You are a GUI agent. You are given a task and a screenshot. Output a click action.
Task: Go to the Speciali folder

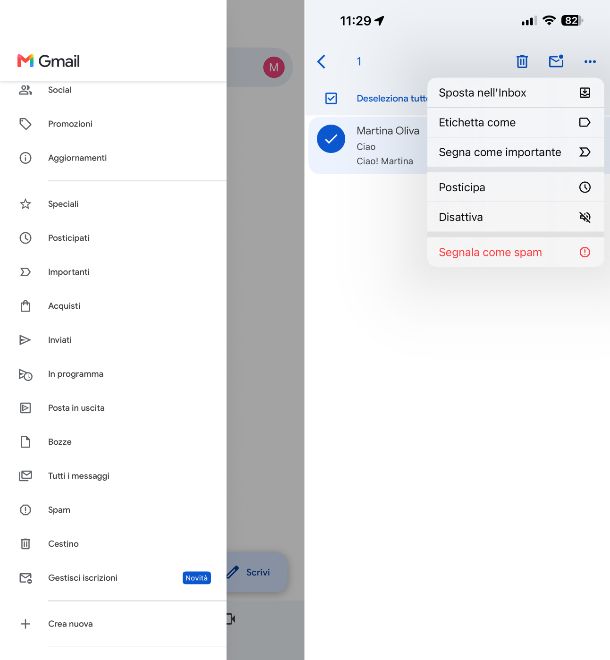click(113, 204)
